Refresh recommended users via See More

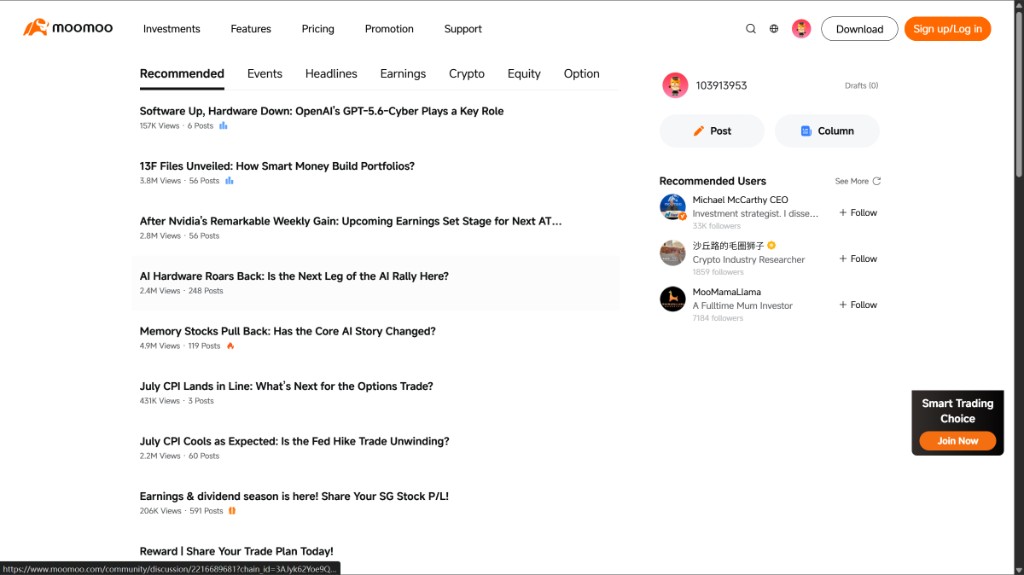click(876, 181)
